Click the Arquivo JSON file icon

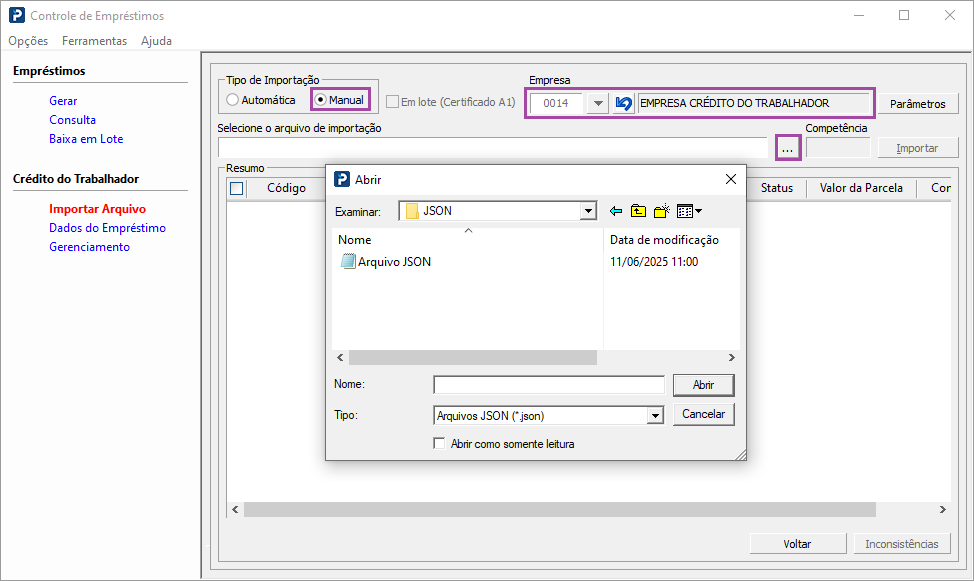(x=348, y=261)
